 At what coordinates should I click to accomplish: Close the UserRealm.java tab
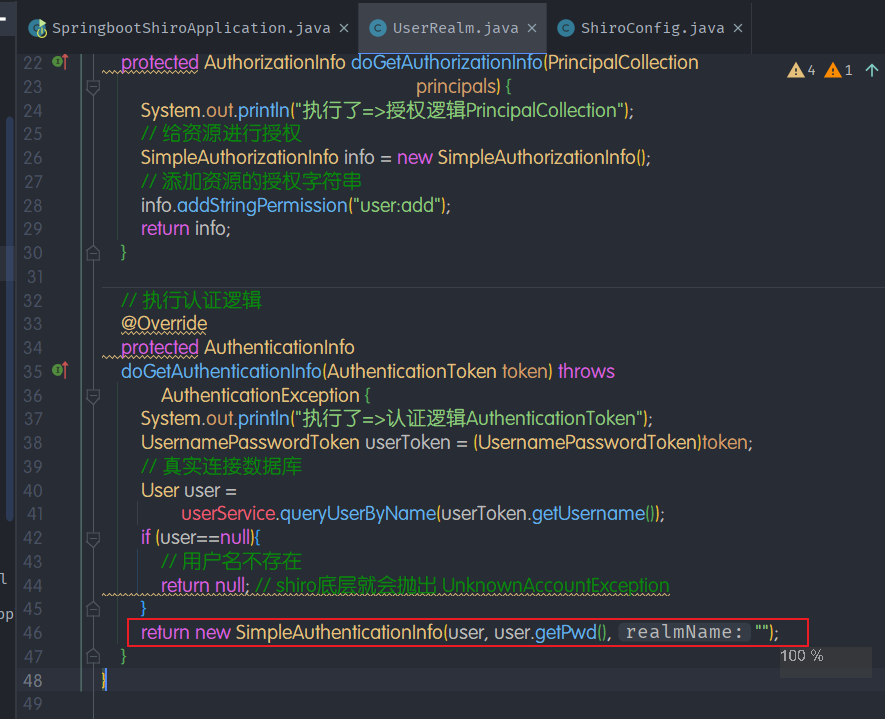(x=531, y=28)
